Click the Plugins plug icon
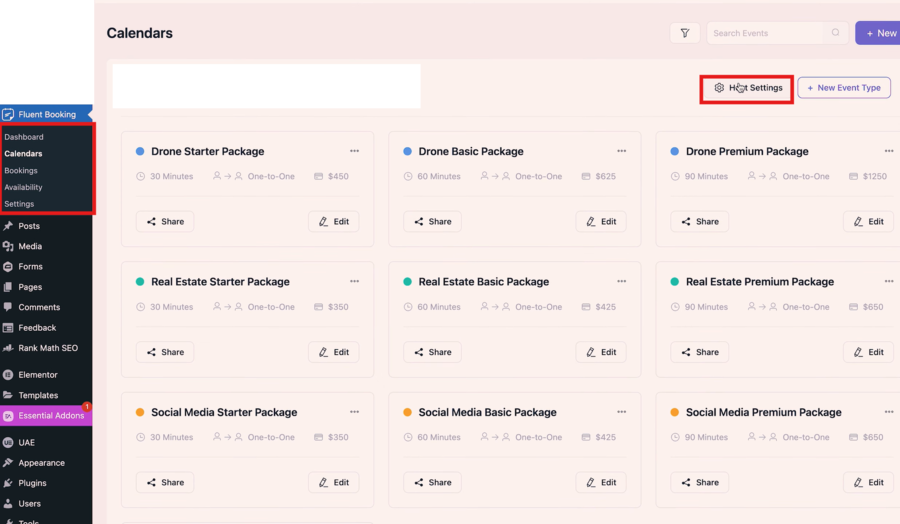 8,483
